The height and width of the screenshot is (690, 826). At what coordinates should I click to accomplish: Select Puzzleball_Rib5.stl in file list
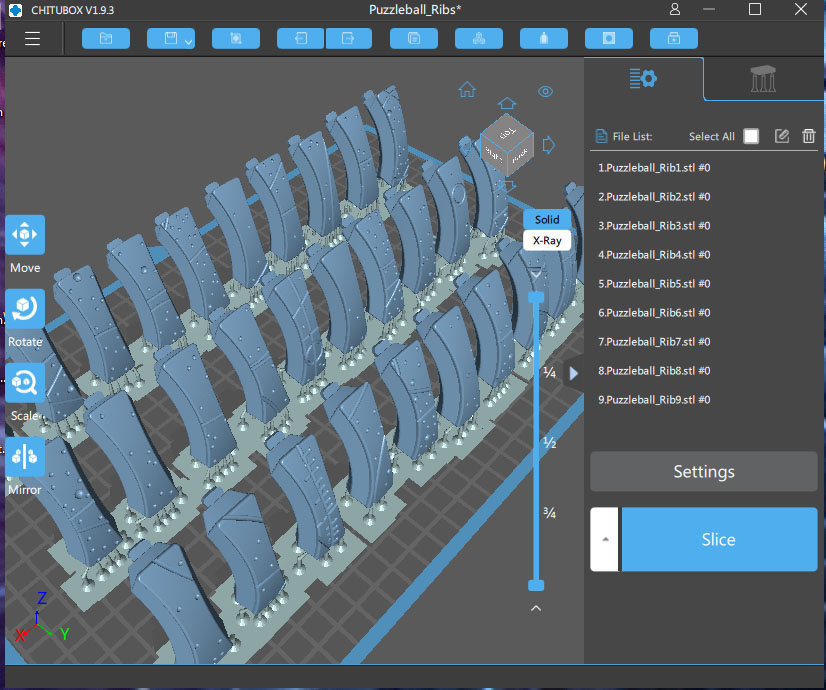click(x=654, y=284)
